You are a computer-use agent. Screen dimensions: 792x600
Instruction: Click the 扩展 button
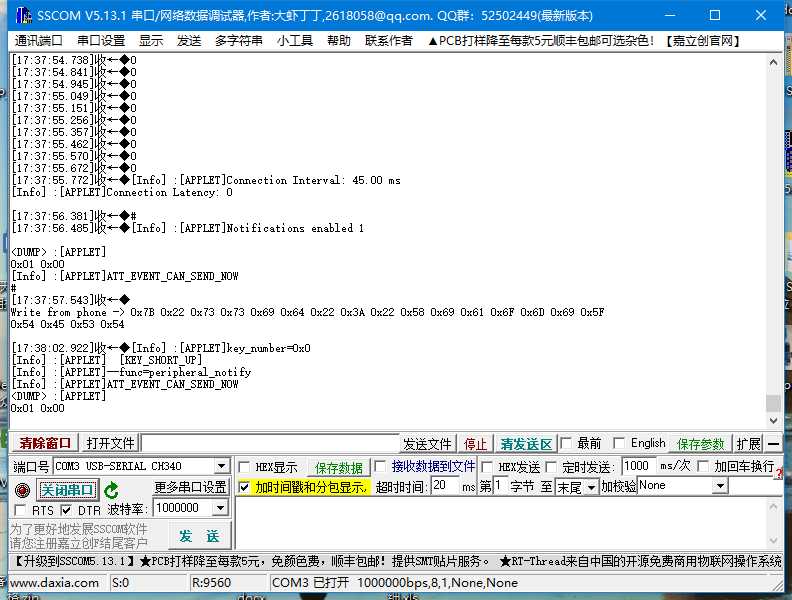pos(748,444)
